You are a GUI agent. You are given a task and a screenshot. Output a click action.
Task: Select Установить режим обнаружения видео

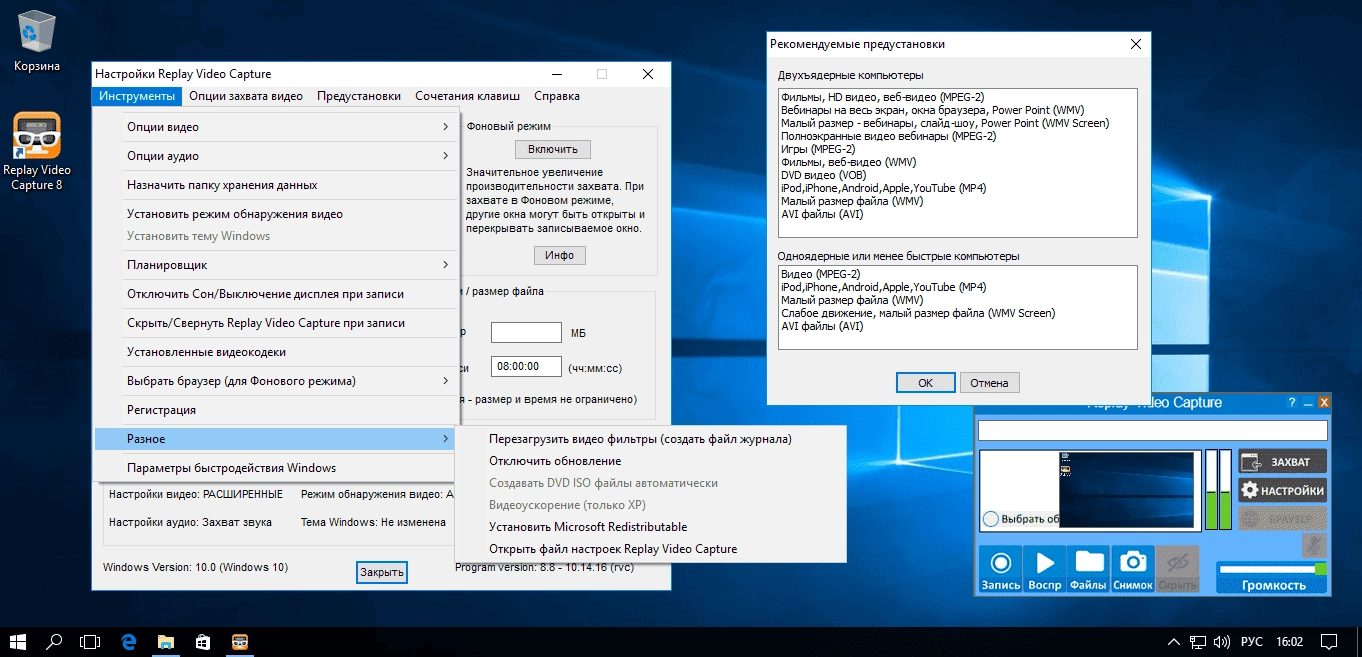pos(277,214)
